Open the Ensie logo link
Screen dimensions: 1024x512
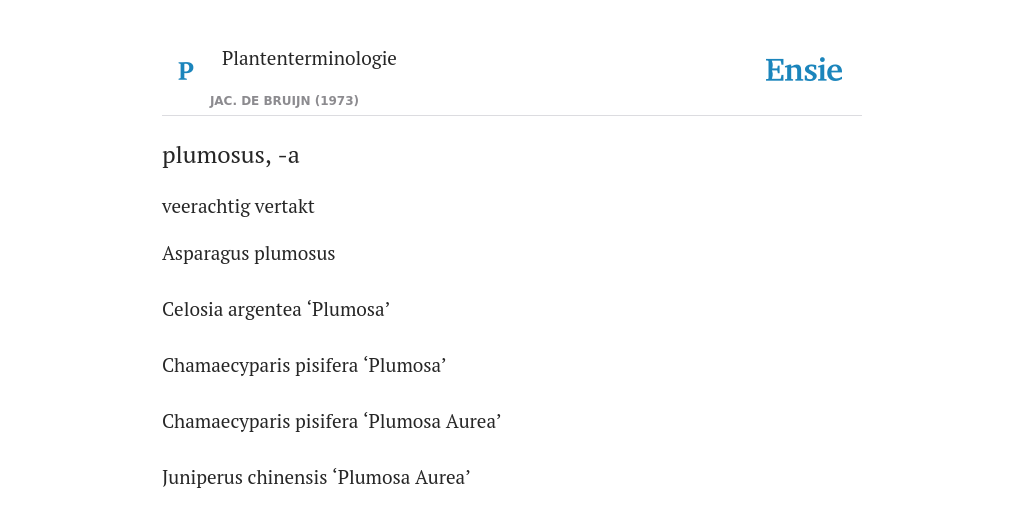pos(803,71)
